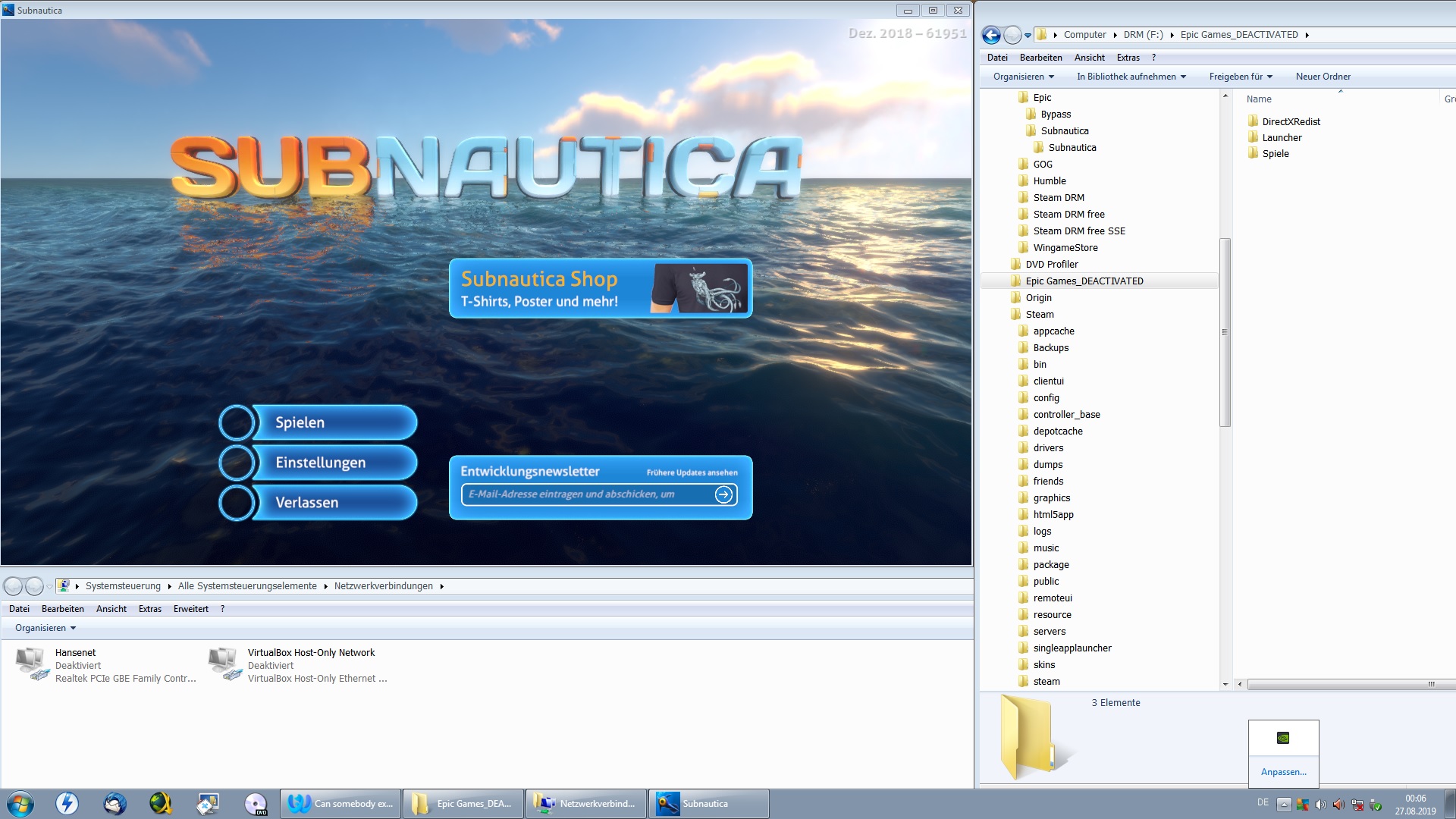Open Organisieren dropdown in Epic Games explorer
This screenshot has height=819, width=1456.
tap(1024, 77)
